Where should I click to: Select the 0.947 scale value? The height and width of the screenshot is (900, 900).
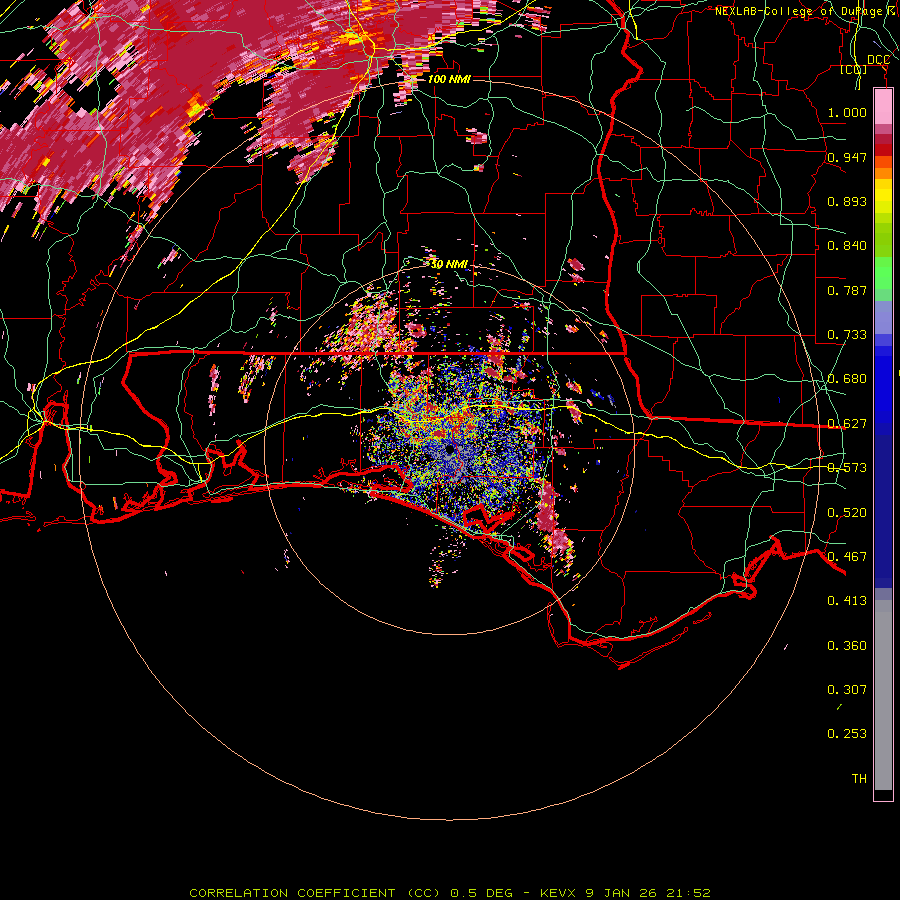pos(847,157)
